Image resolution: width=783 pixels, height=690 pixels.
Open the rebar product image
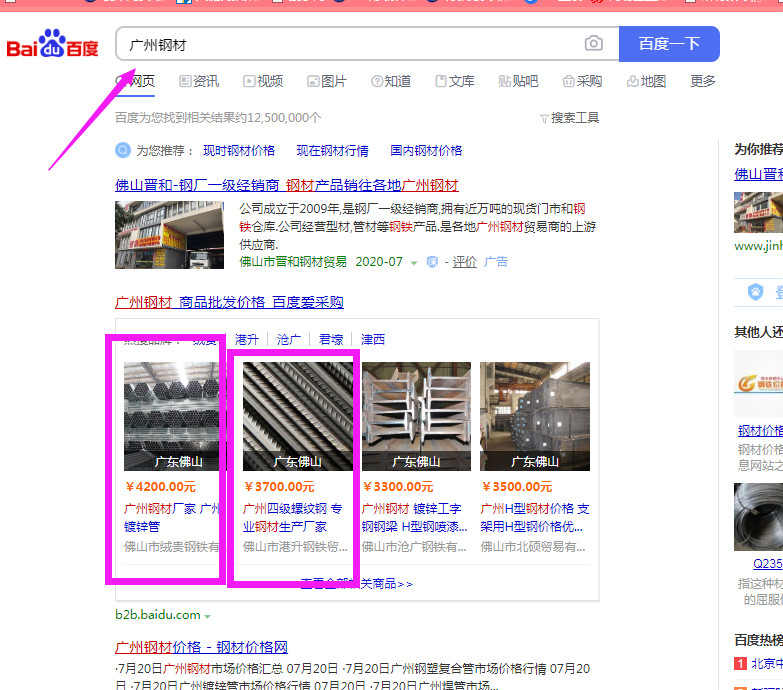(298, 416)
